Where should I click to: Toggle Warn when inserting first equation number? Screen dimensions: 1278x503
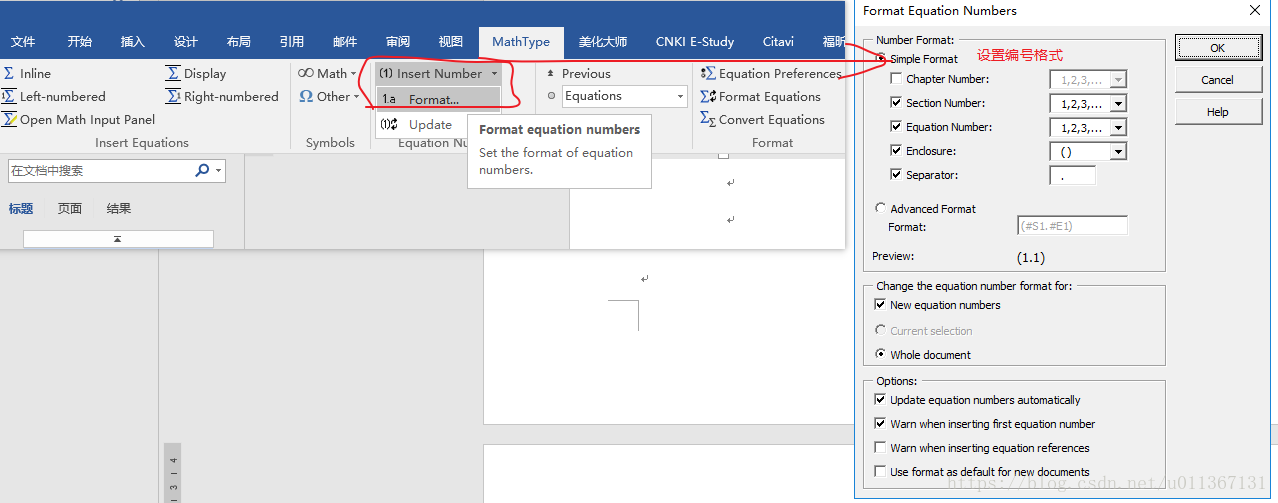880,424
